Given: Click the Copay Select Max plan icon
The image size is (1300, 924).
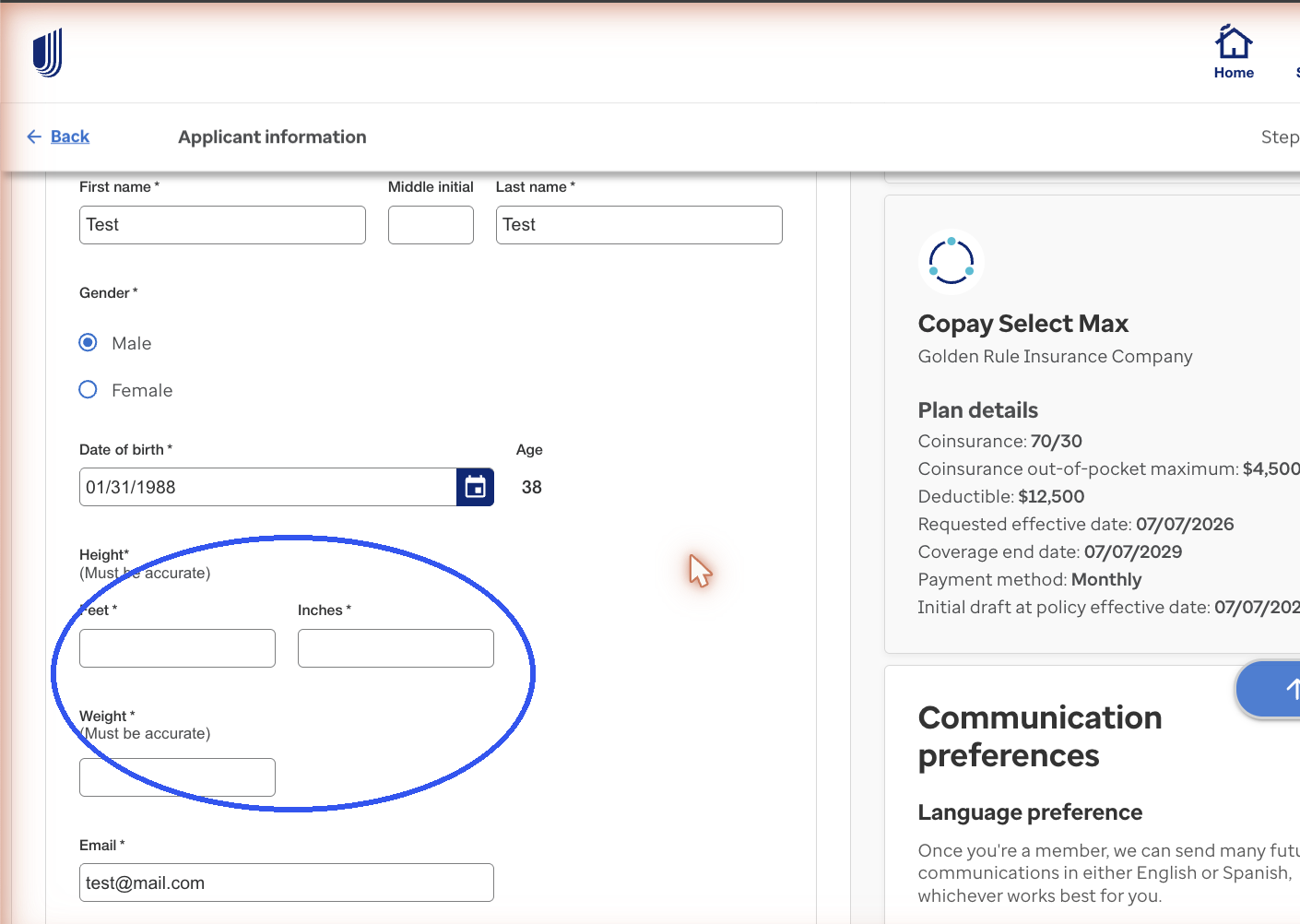Looking at the screenshot, I should click(951, 262).
